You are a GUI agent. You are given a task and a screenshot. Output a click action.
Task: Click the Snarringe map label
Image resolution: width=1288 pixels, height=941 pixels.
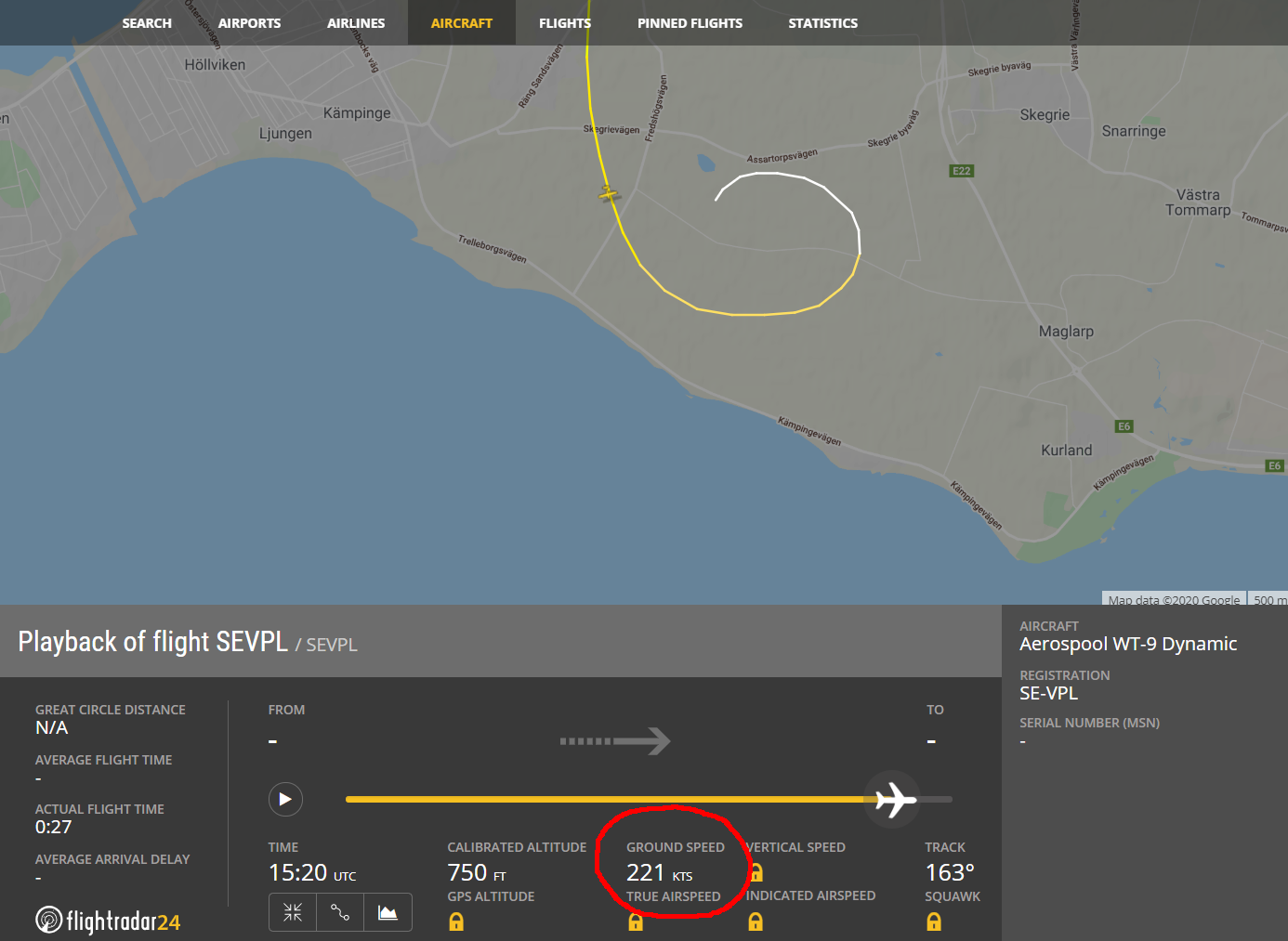tap(1134, 131)
